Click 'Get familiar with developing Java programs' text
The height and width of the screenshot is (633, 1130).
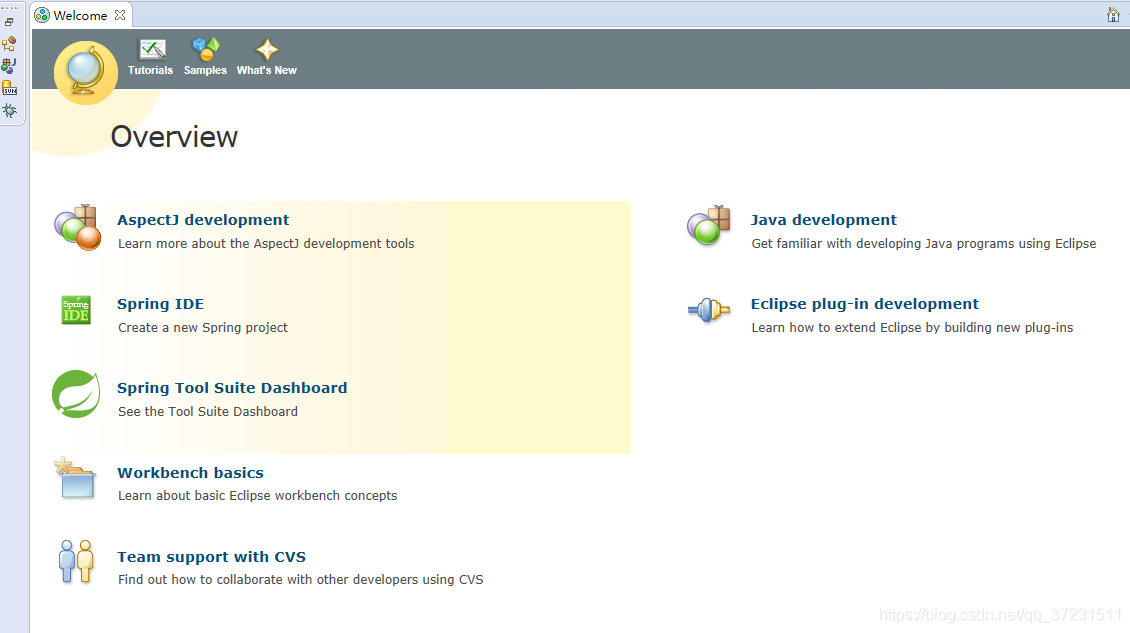pos(924,244)
